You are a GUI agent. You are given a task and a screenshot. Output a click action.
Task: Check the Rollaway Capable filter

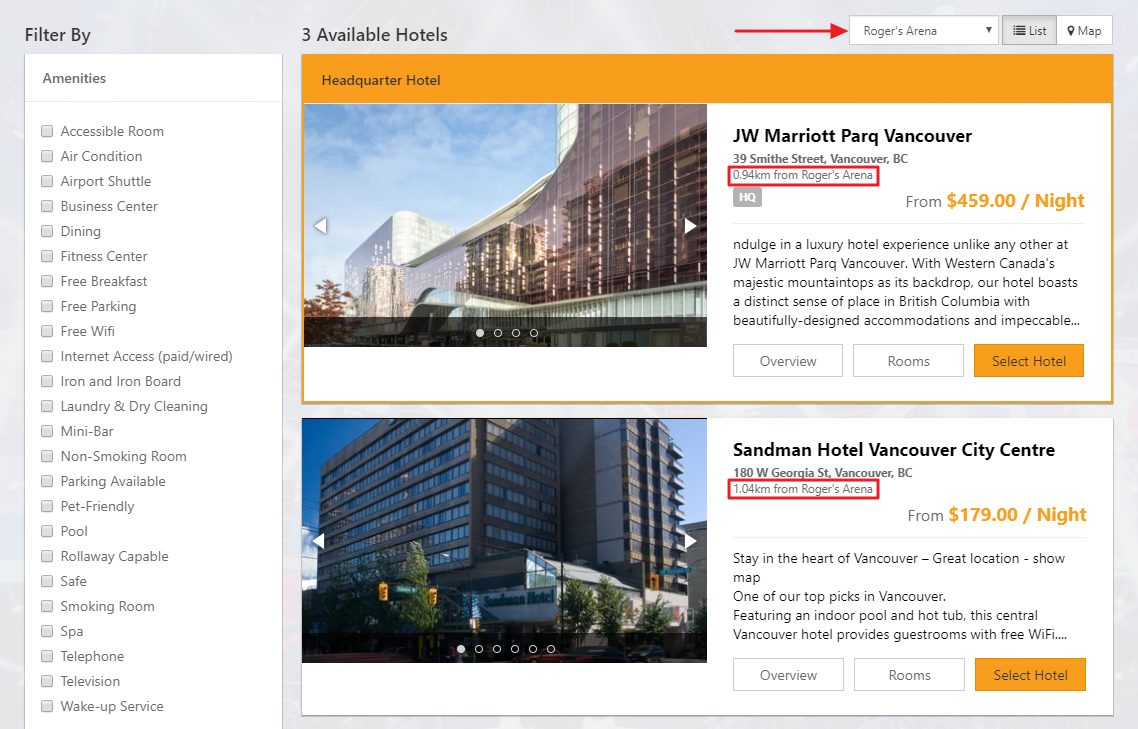(x=47, y=556)
